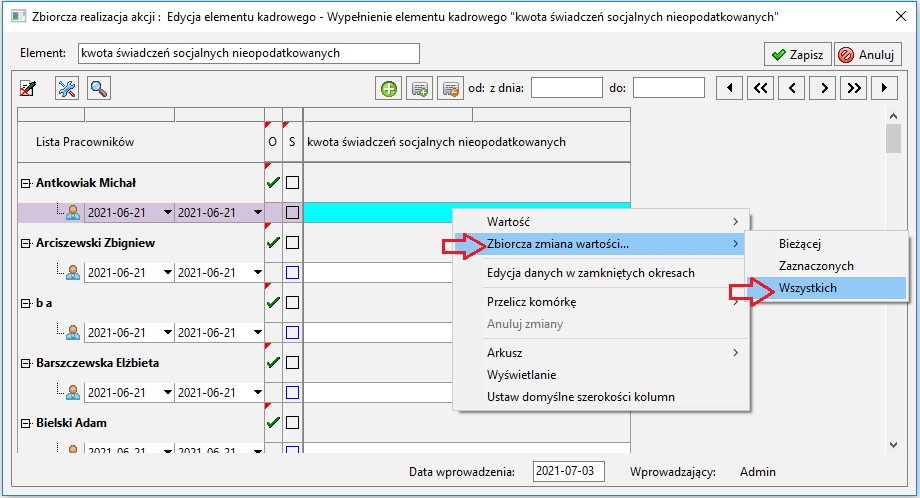Click the green plus add icon
The image size is (920, 498).
click(388, 89)
